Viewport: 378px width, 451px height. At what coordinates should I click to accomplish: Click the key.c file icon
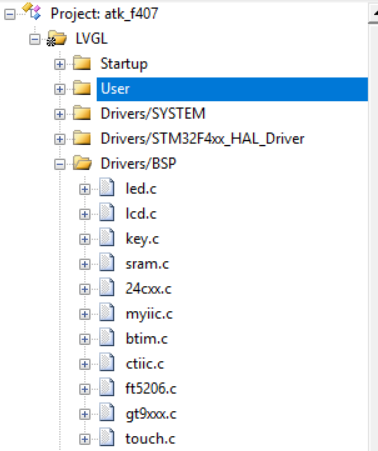point(107,237)
